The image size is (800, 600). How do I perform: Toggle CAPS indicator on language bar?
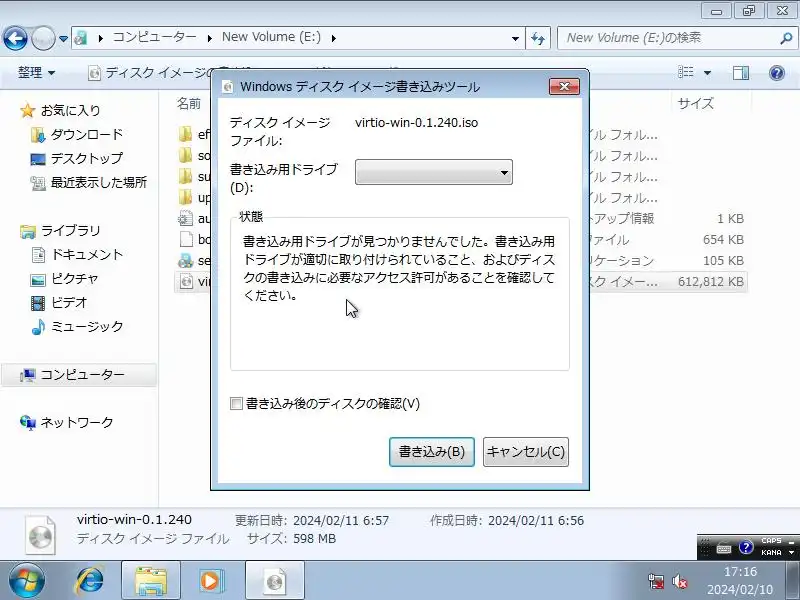tap(771, 541)
